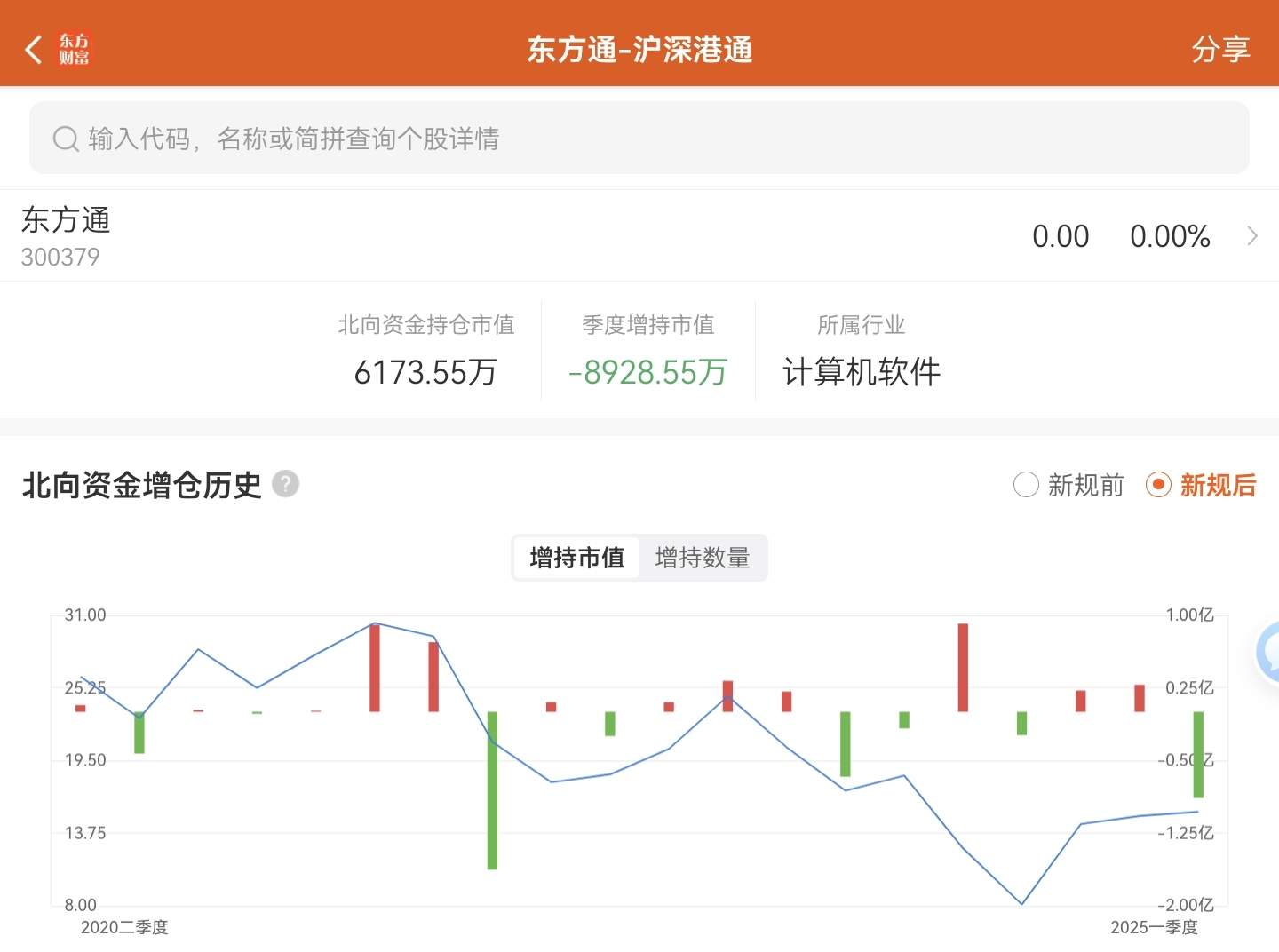This screenshot has height=952, width=1279.
Task: Click the tallest green negative bar
Action: tap(492, 790)
